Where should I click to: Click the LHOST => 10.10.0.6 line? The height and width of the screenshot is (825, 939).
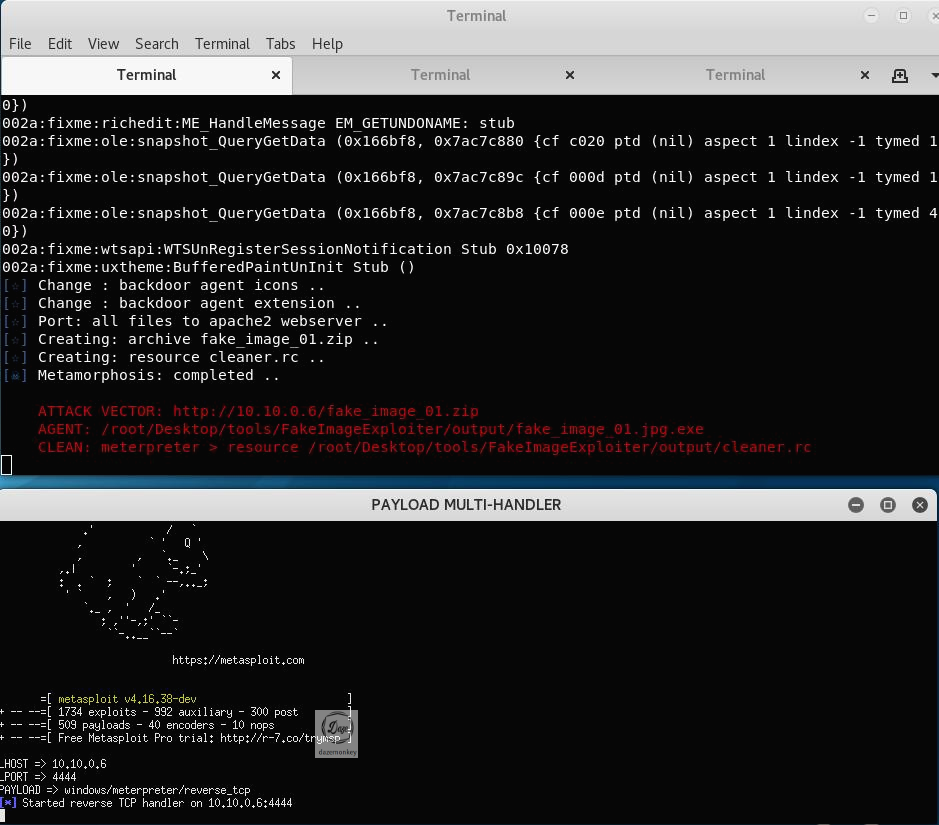point(53,764)
